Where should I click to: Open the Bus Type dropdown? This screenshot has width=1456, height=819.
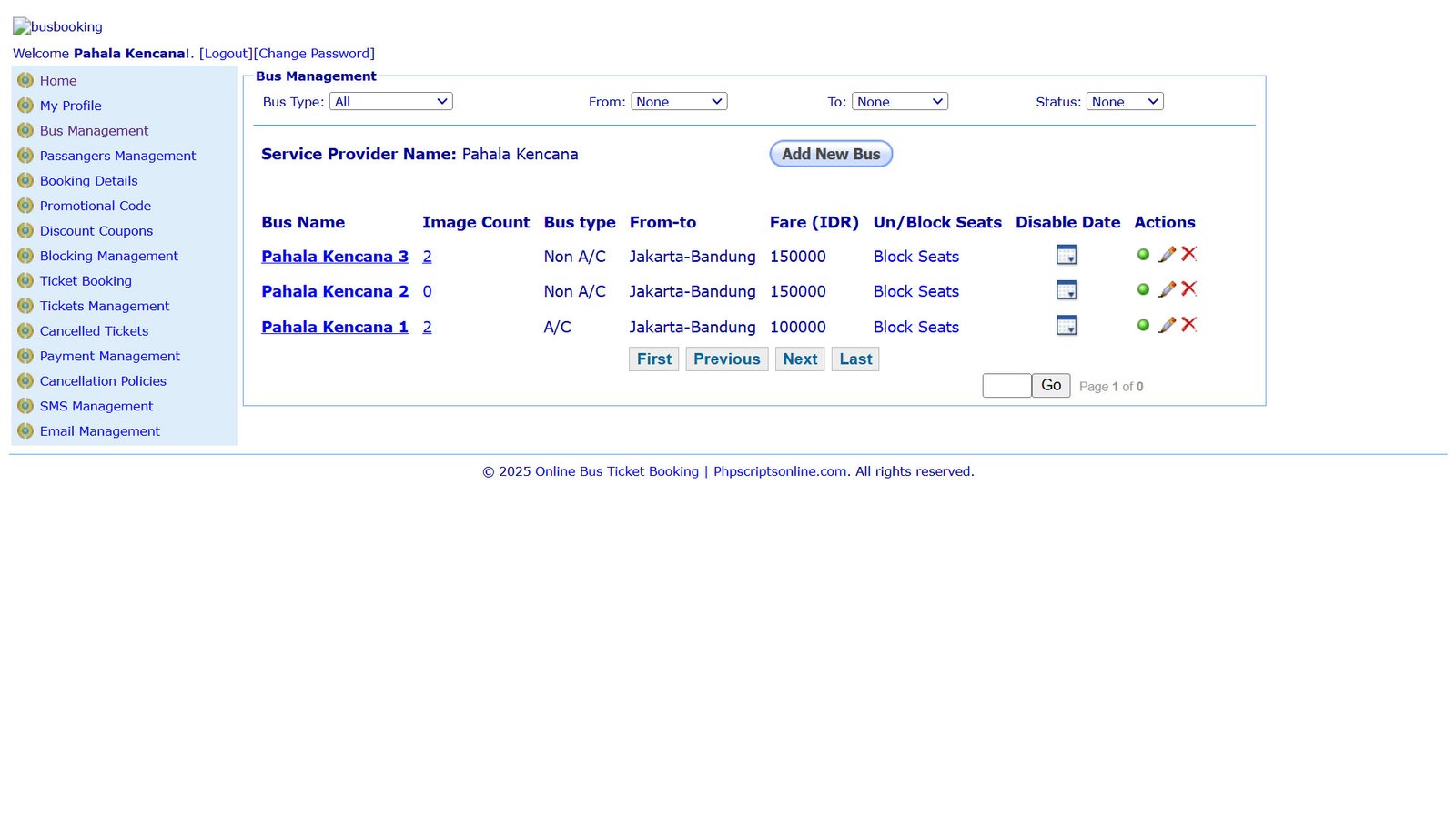point(390,101)
